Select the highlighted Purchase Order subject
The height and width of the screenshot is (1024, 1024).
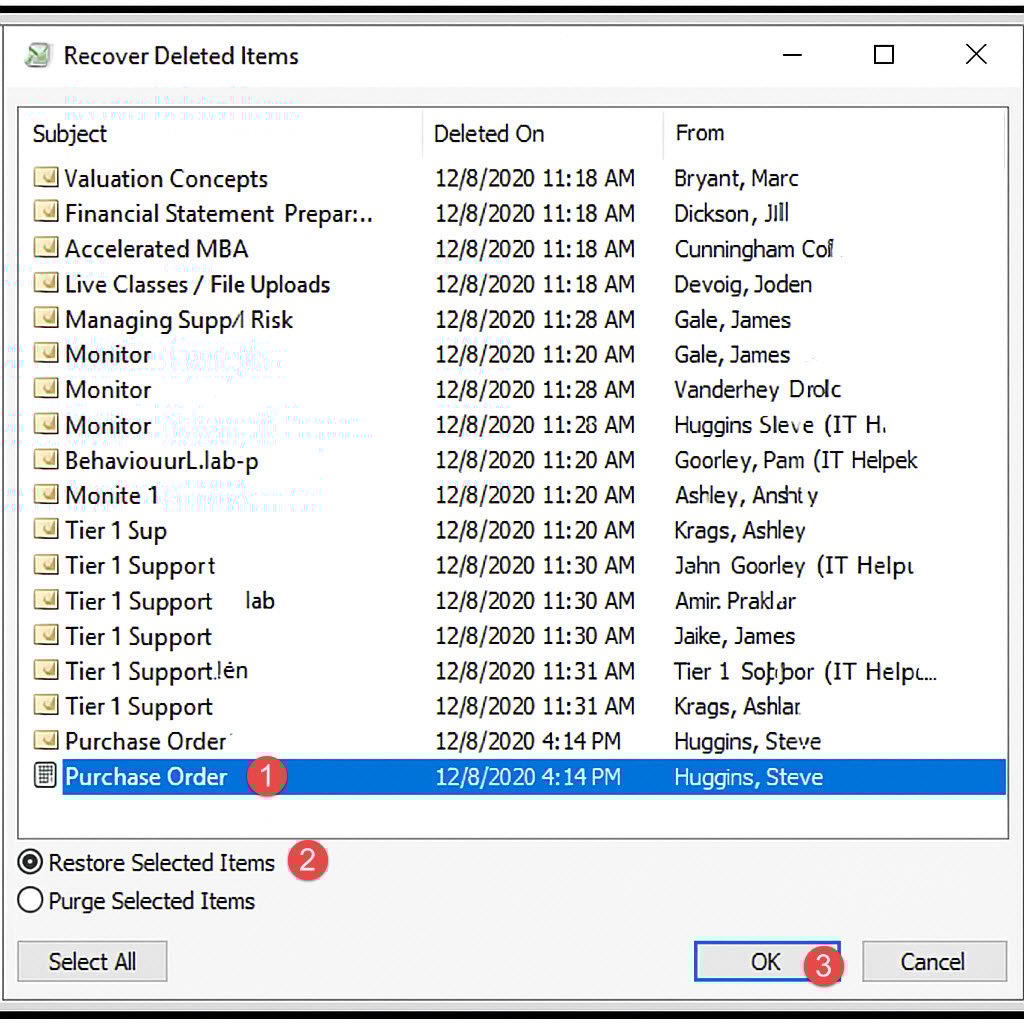(146, 776)
